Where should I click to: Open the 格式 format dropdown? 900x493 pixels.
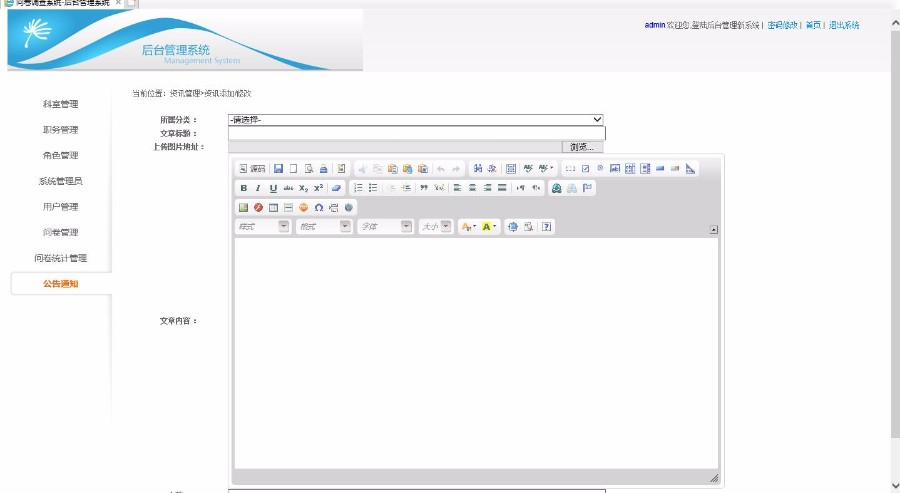pos(324,227)
